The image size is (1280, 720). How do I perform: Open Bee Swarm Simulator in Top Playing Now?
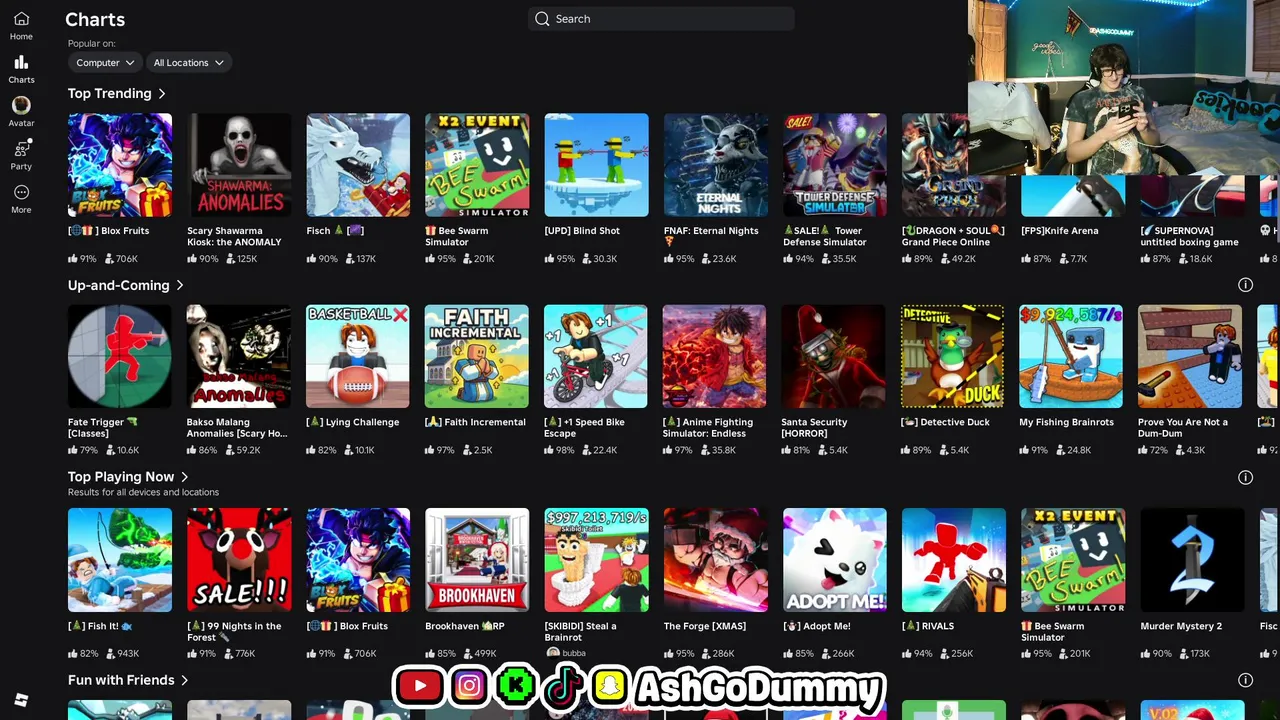(x=1073, y=560)
